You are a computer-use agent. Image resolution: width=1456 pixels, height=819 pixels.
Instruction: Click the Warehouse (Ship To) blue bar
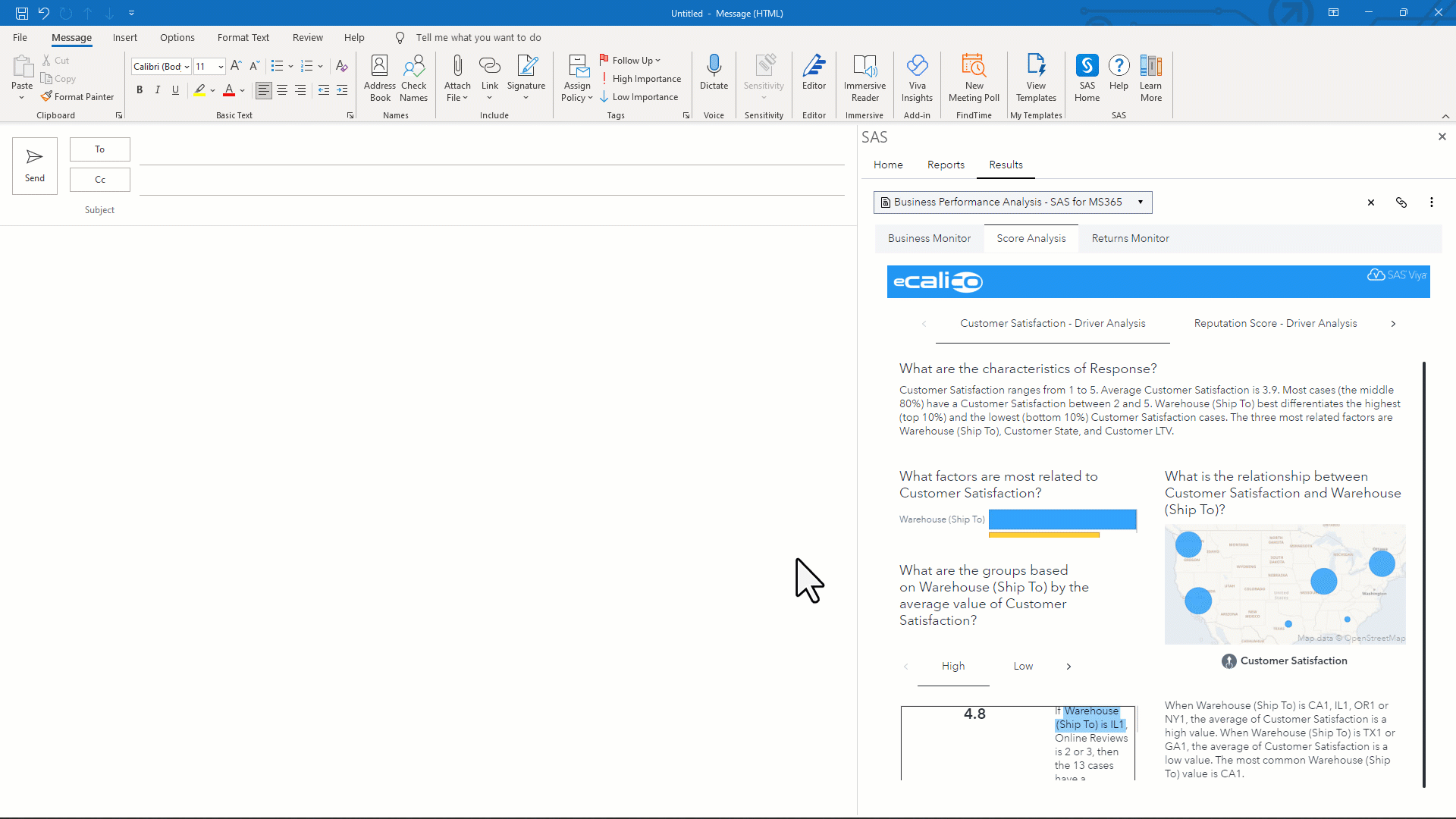pos(1062,519)
